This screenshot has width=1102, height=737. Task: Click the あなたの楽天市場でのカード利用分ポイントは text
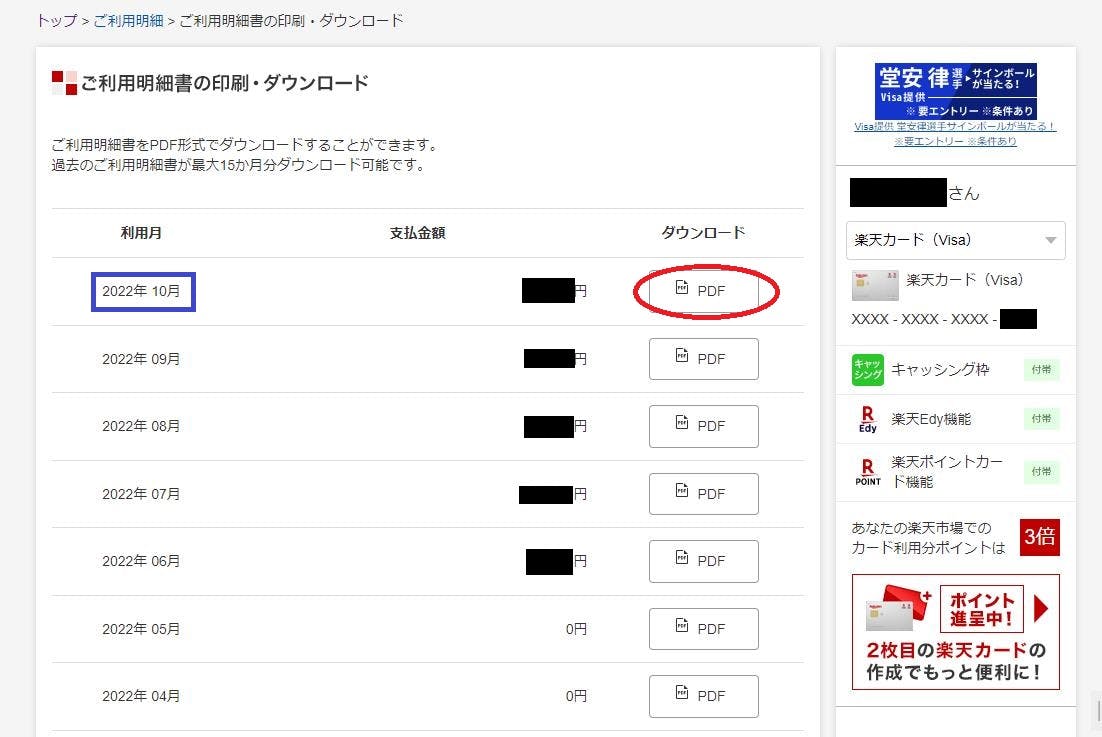point(928,538)
